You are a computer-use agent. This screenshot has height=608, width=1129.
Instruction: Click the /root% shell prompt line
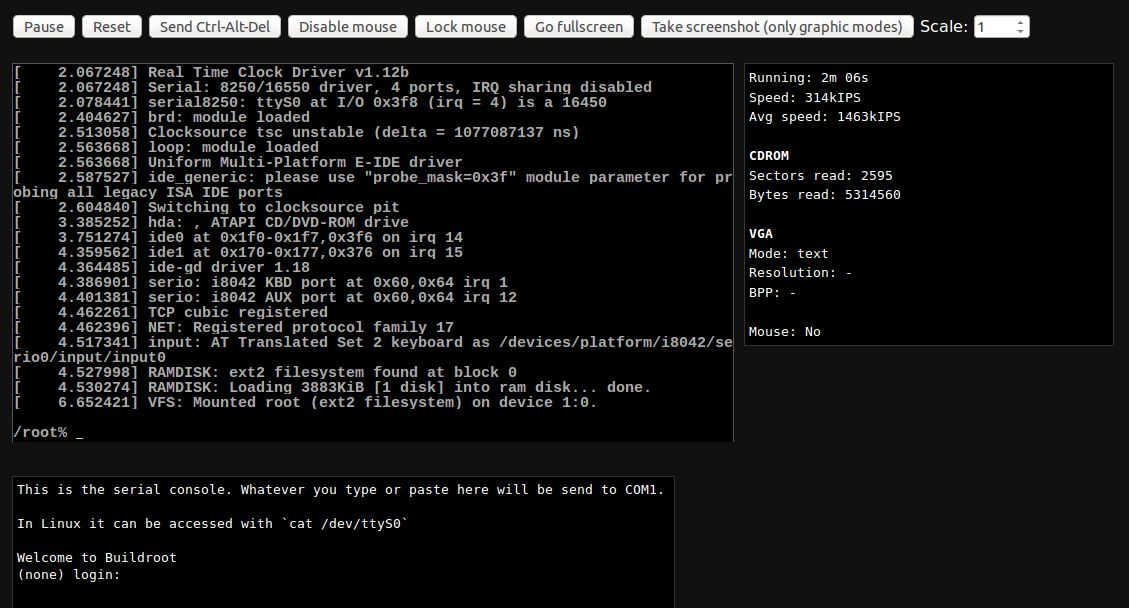[47, 432]
